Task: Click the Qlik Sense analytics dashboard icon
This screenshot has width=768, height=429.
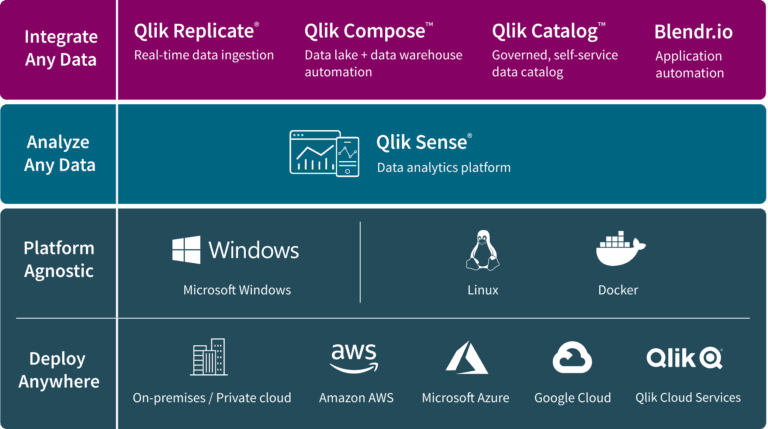Action: pos(324,153)
